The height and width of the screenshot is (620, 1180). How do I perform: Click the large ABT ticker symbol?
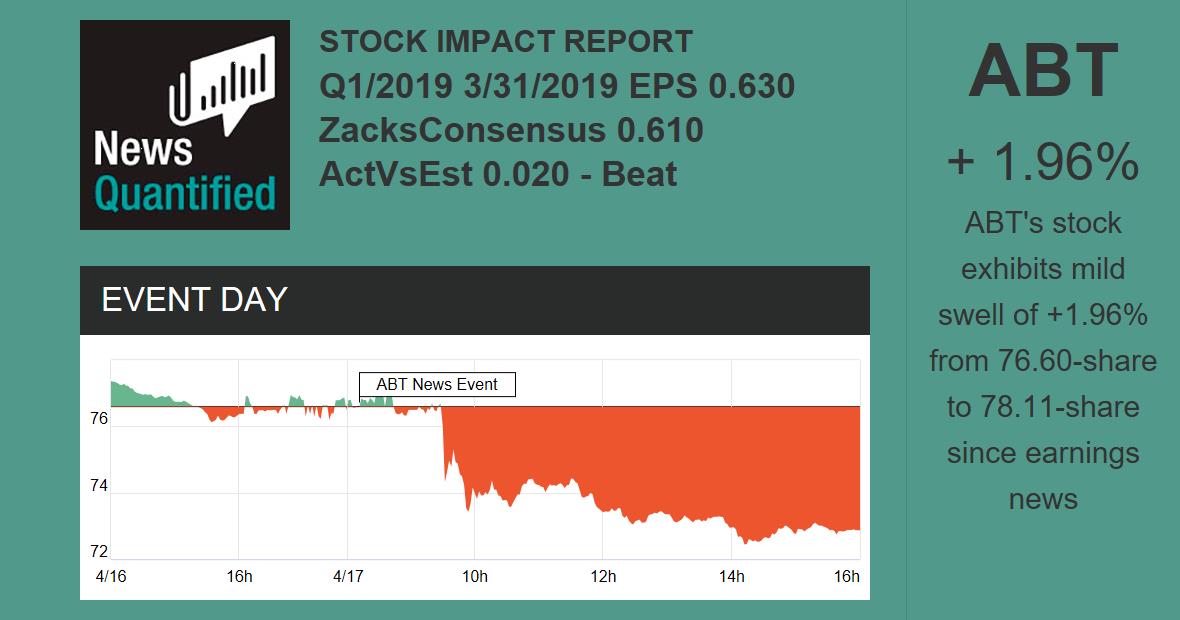click(x=1042, y=70)
